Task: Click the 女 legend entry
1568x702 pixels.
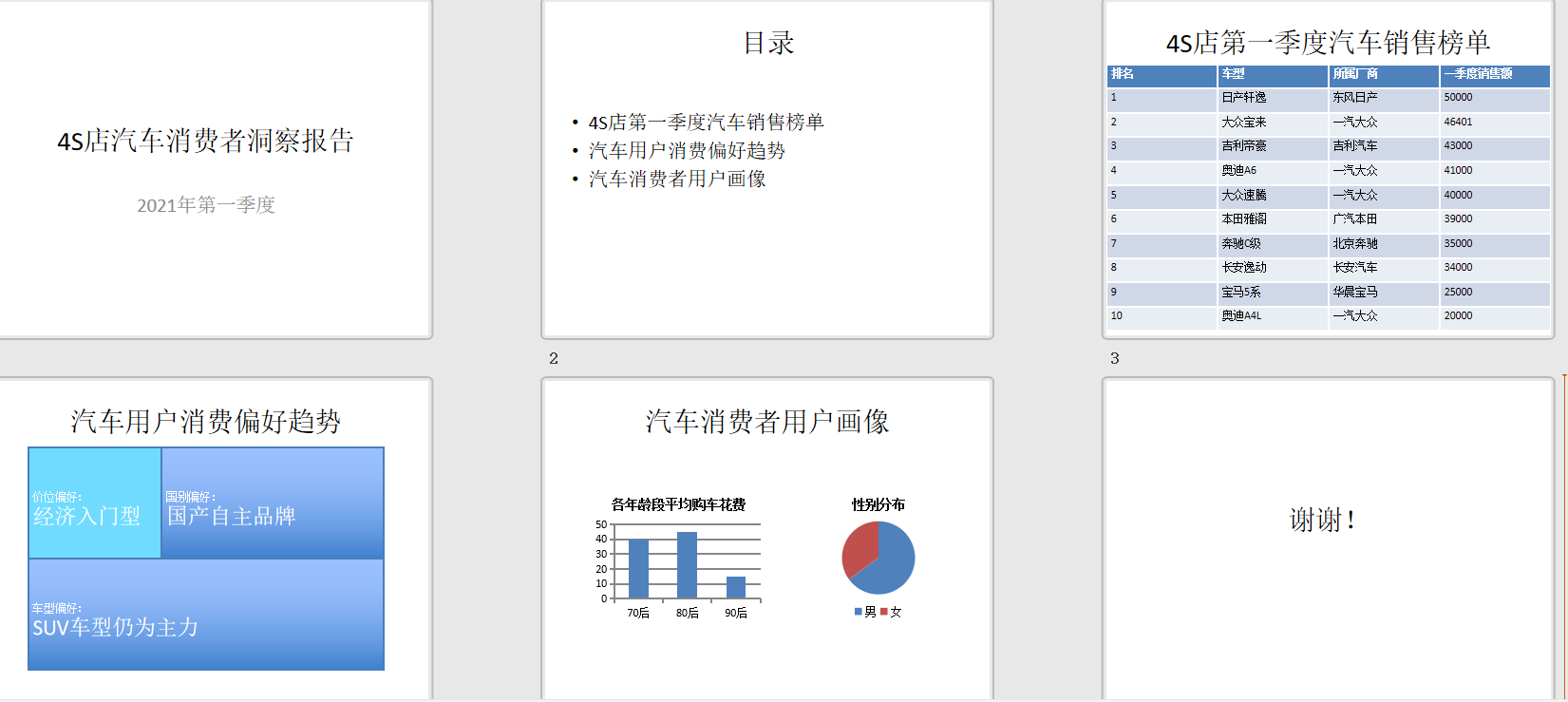Action: 891,613
